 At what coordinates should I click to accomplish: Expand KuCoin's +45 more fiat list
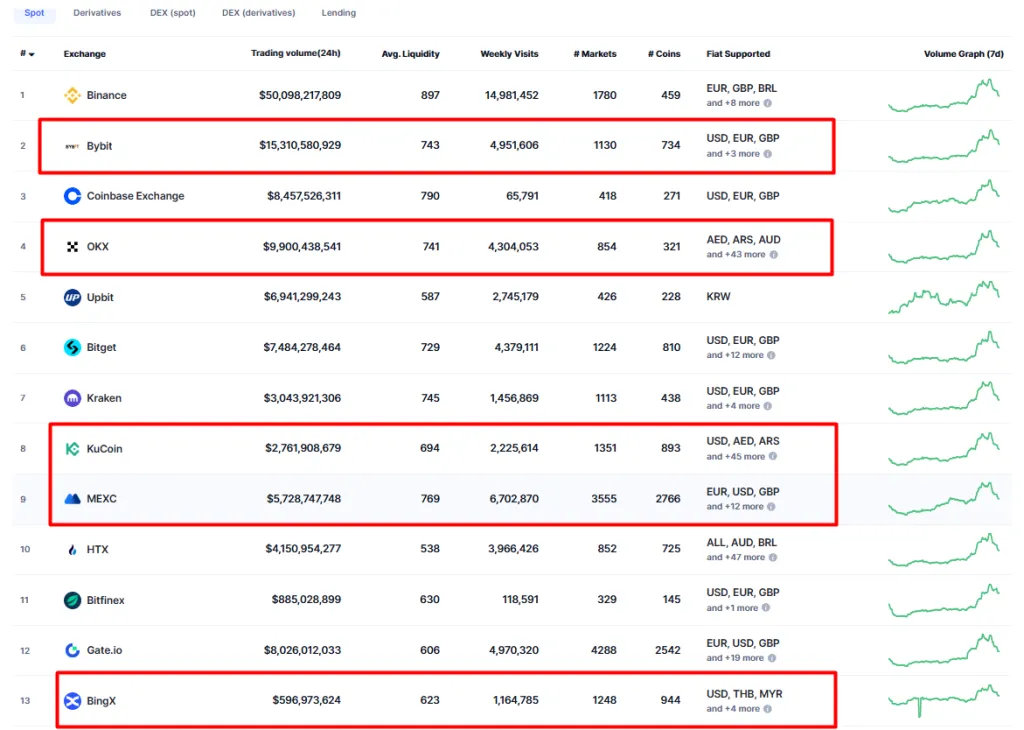[736, 456]
